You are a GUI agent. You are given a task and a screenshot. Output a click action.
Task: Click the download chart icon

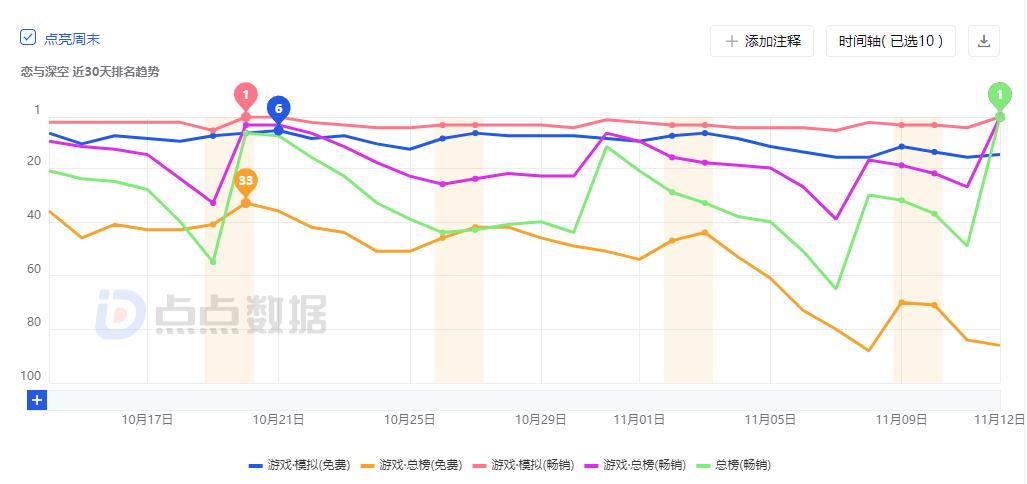click(984, 41)
